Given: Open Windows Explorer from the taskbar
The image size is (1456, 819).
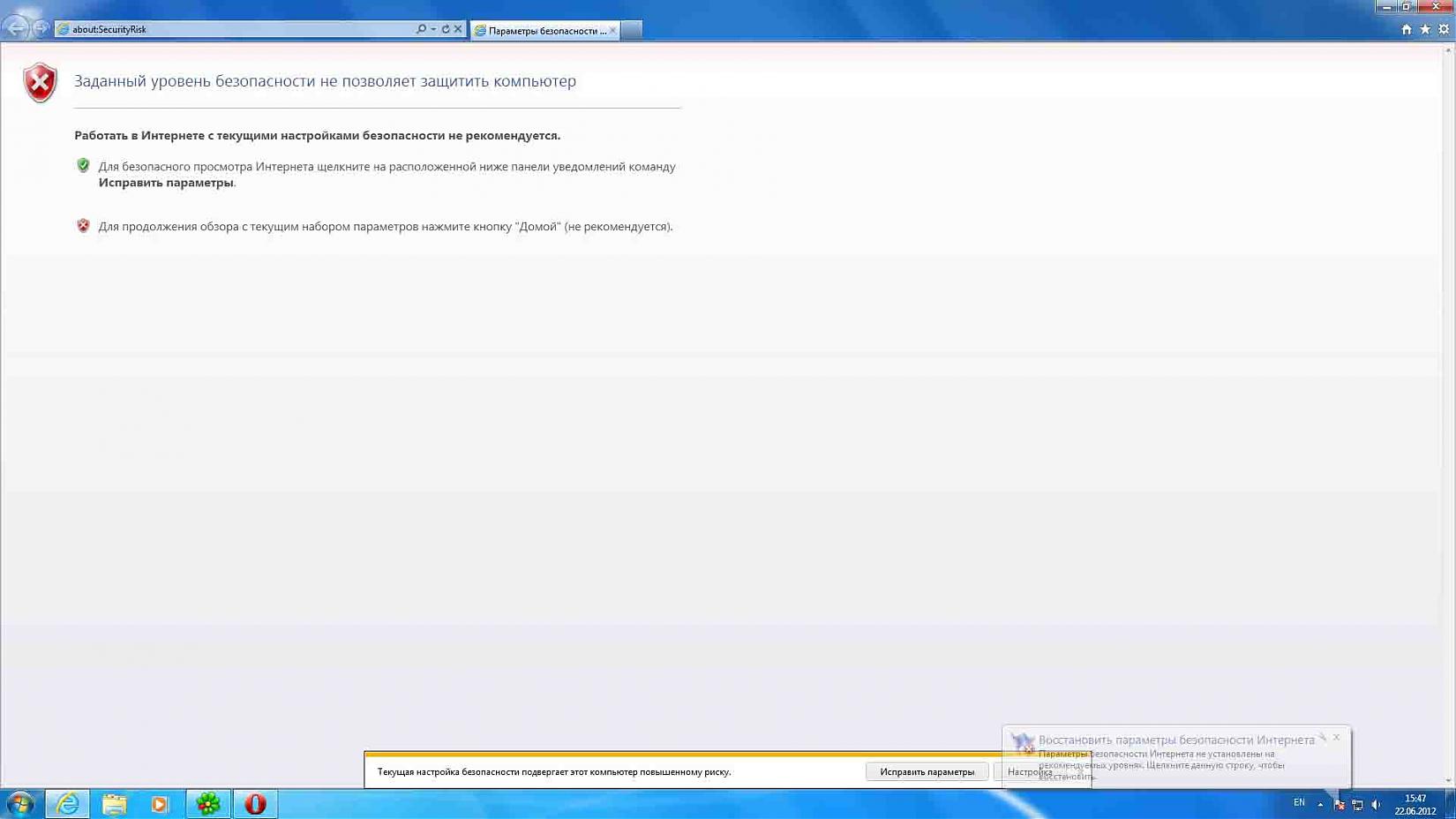Looking at the screenshot, I should coord(114,804).
